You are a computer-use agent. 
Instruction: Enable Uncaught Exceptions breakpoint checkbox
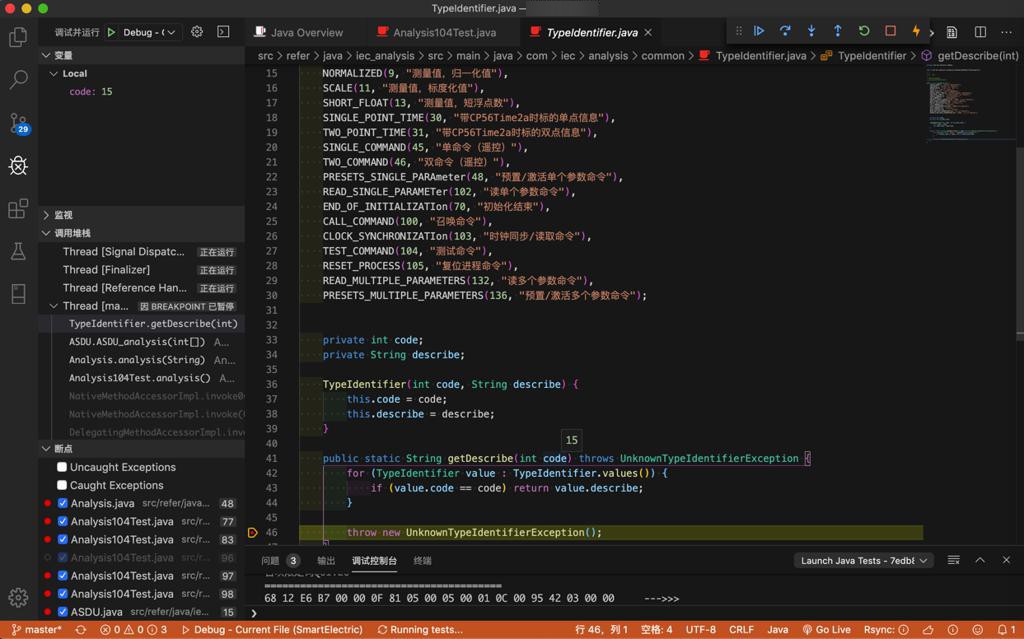(62, 467)
